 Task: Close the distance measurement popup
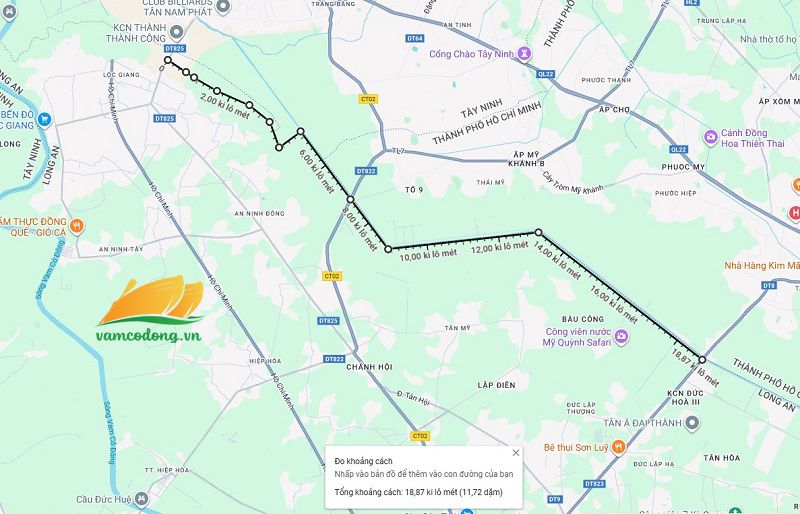pyautogui.click(x=515, y=453)
